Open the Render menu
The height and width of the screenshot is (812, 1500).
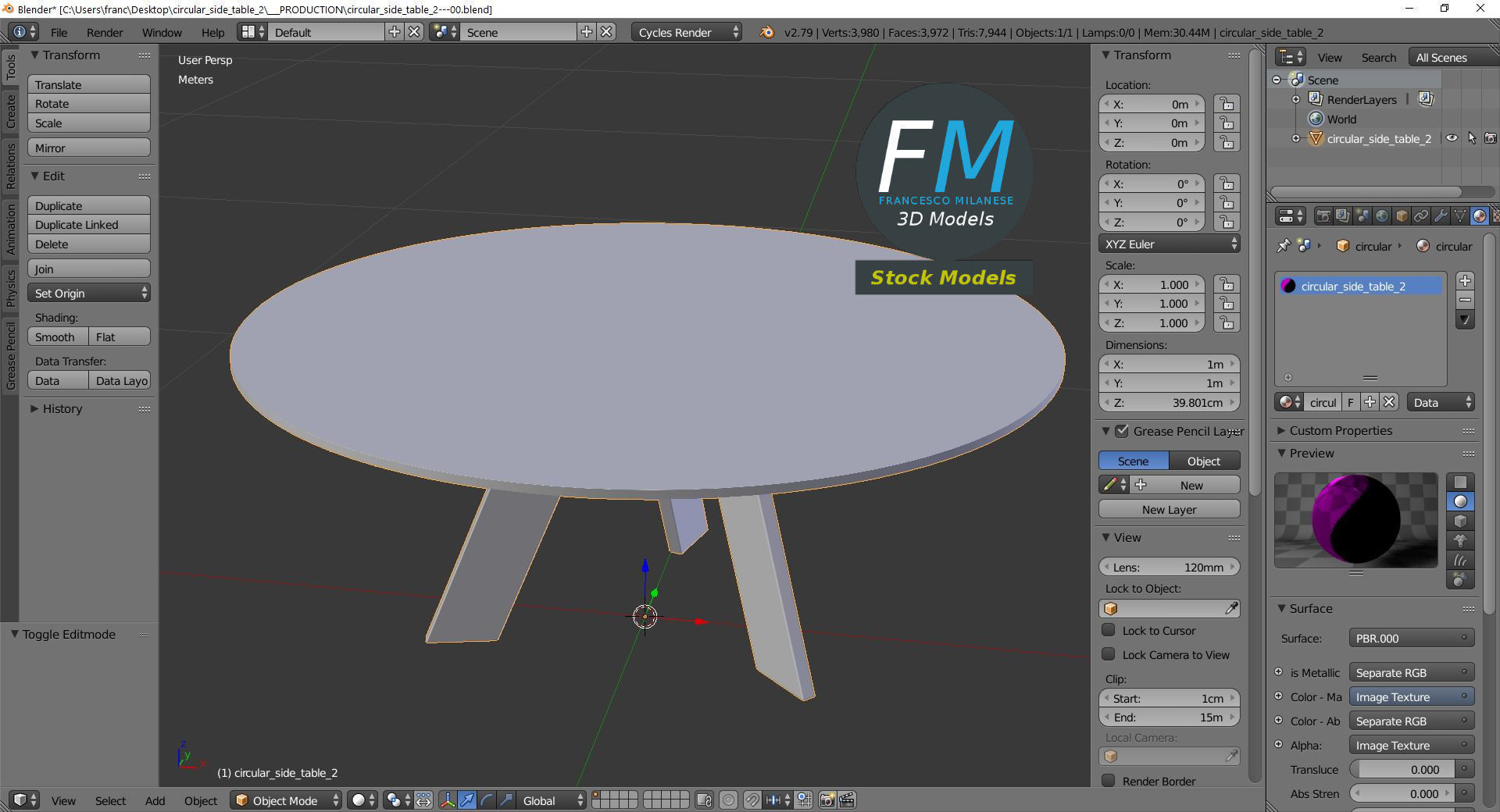[105, 32]
